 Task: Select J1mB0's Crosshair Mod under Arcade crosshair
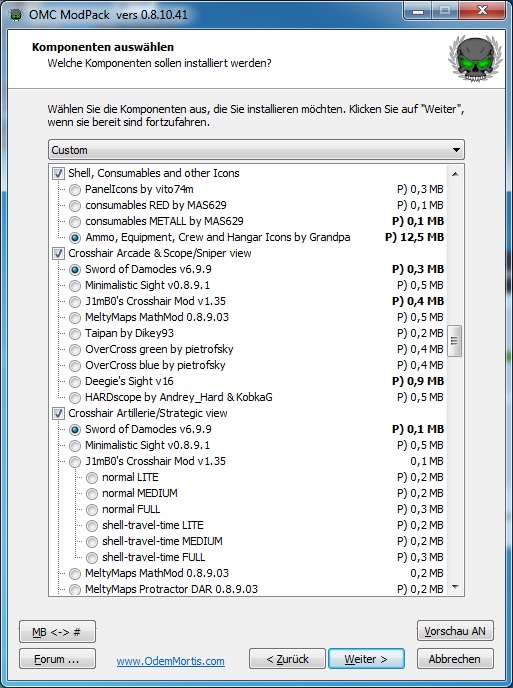[75, 302]
